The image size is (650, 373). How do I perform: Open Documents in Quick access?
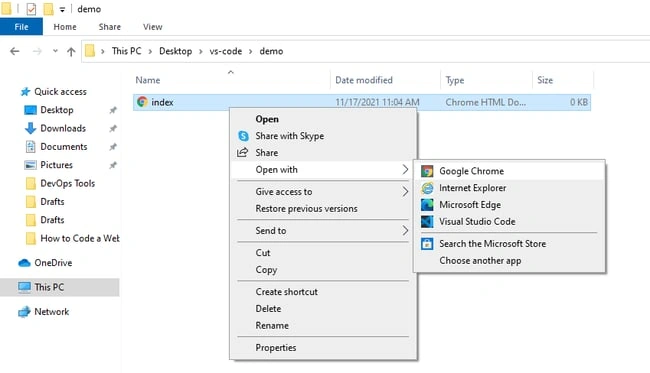click(x=64, y=146)
